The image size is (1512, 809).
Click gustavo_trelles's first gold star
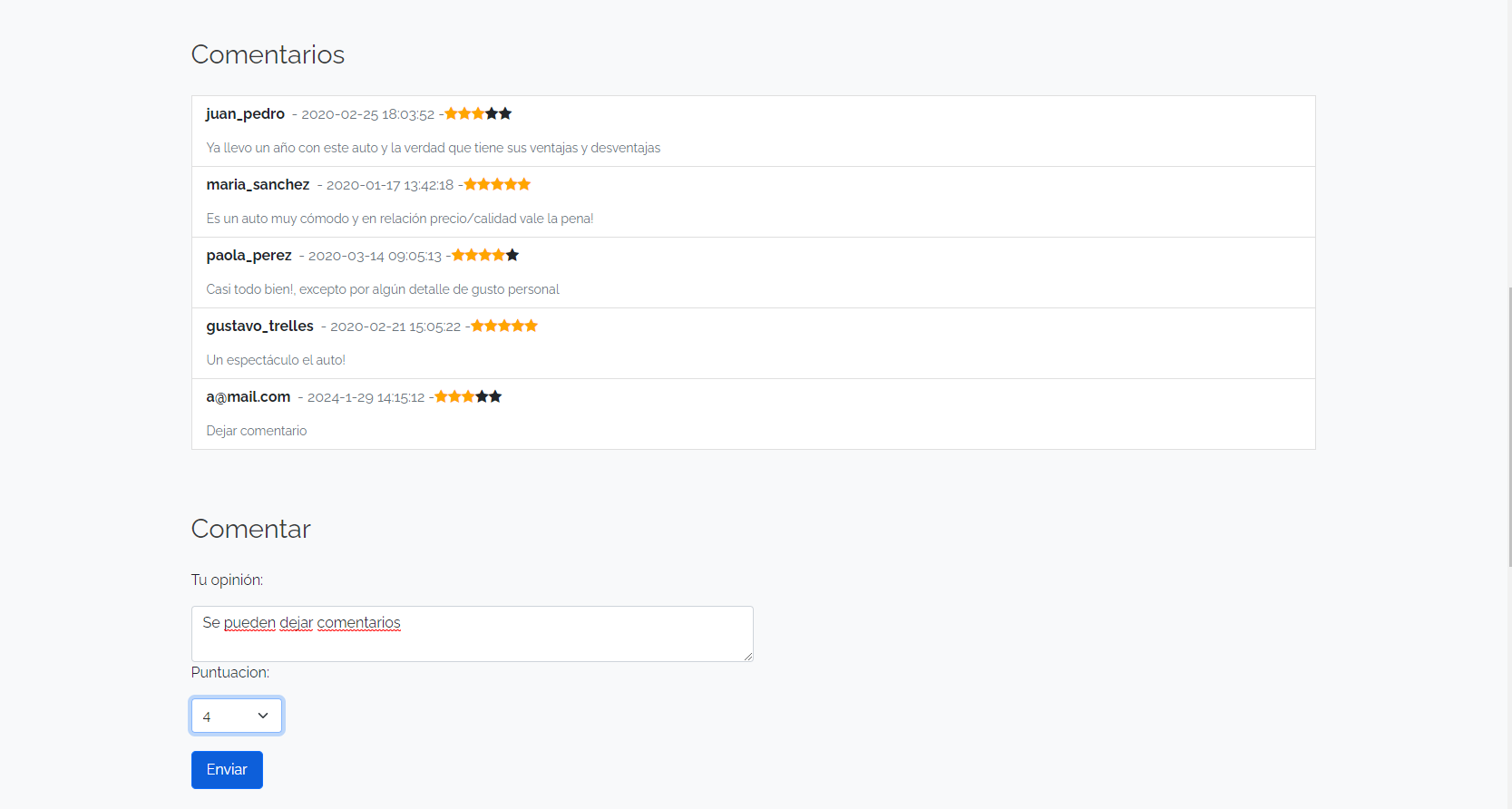pyautogui.click(x=477, y=326)
